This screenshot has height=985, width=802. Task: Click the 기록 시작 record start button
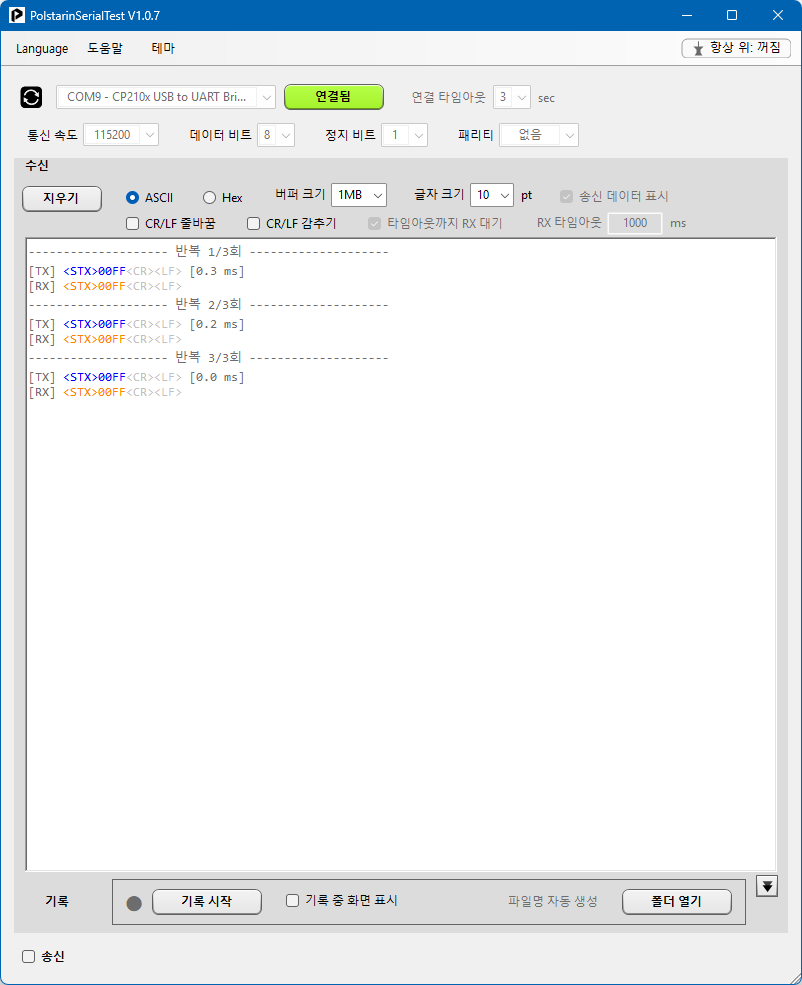tap(207, 901)
